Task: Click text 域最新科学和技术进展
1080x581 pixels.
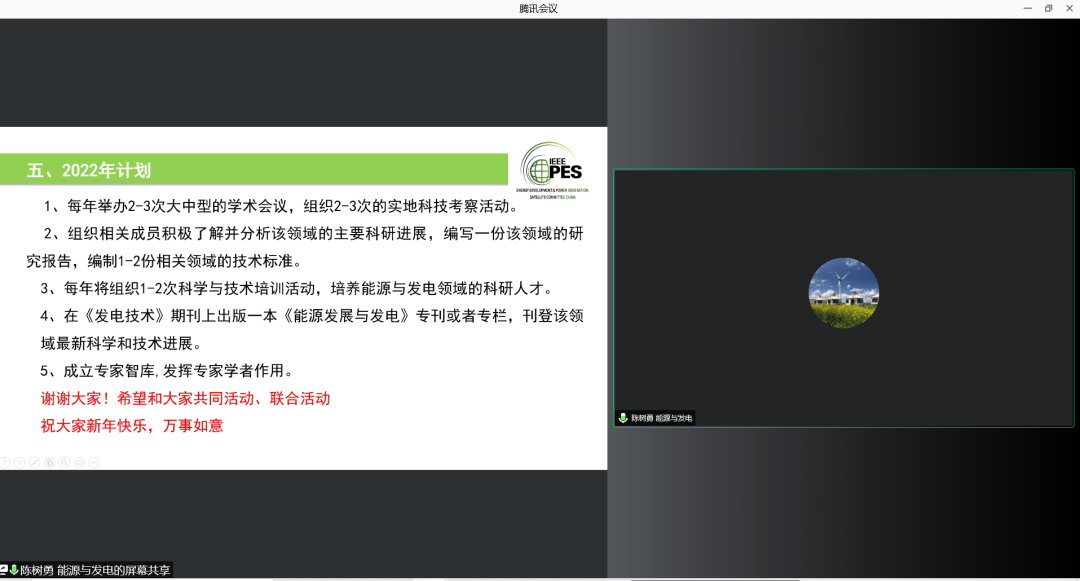Action: point(121,344)
